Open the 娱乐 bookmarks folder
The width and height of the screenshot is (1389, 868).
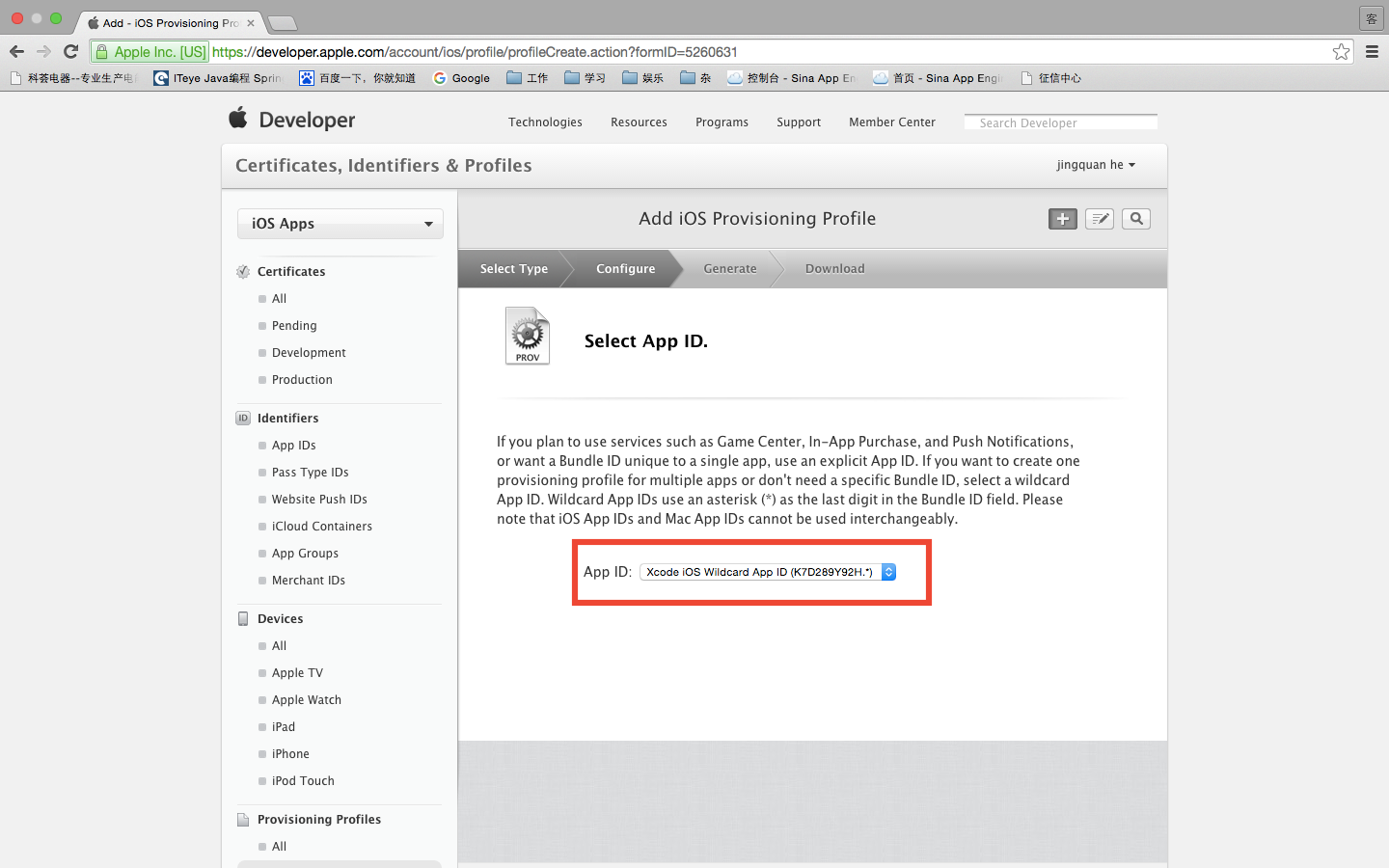coord(643,78)
